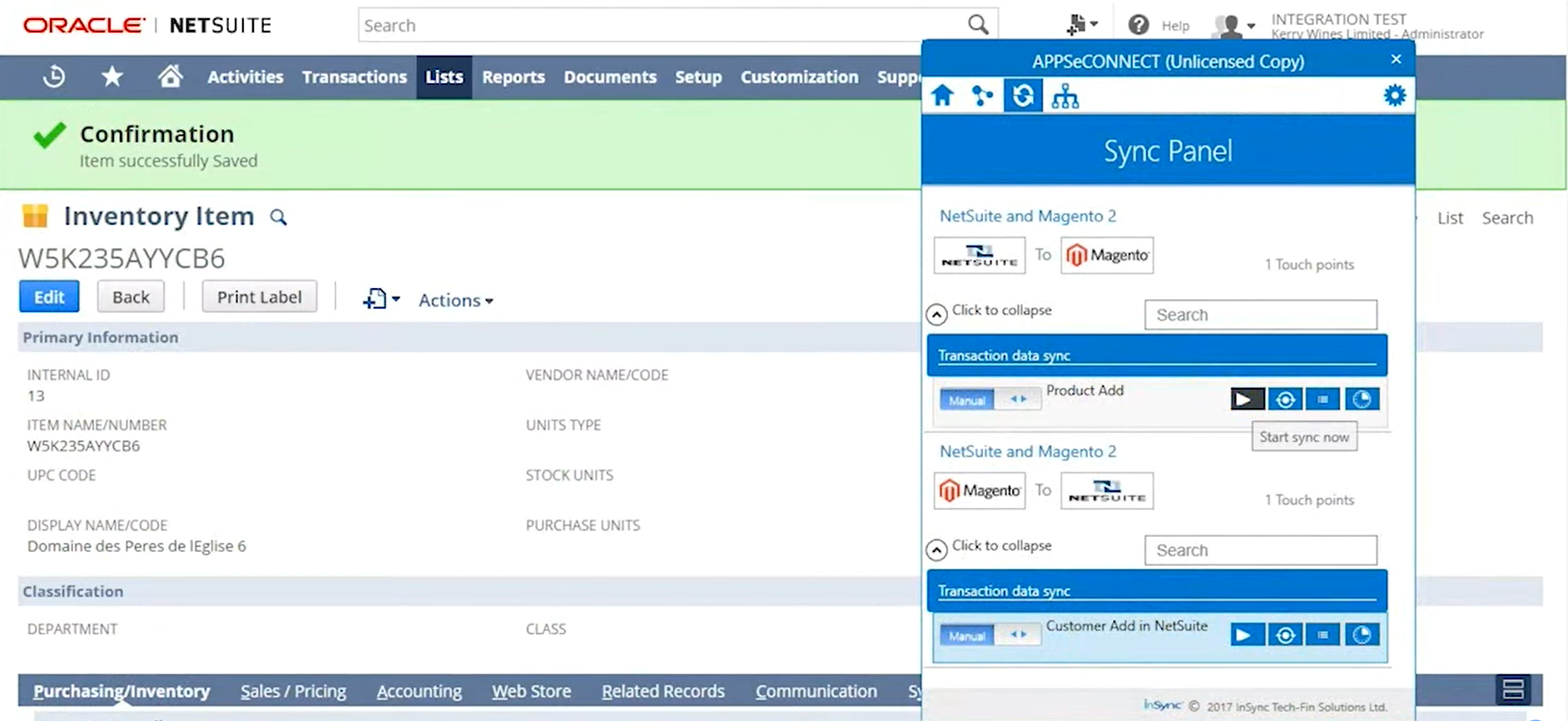This screenshot has height=721, width=1568.
Task: Open the Customization menu
Action: pyautogui.click(x=800, y=77)
